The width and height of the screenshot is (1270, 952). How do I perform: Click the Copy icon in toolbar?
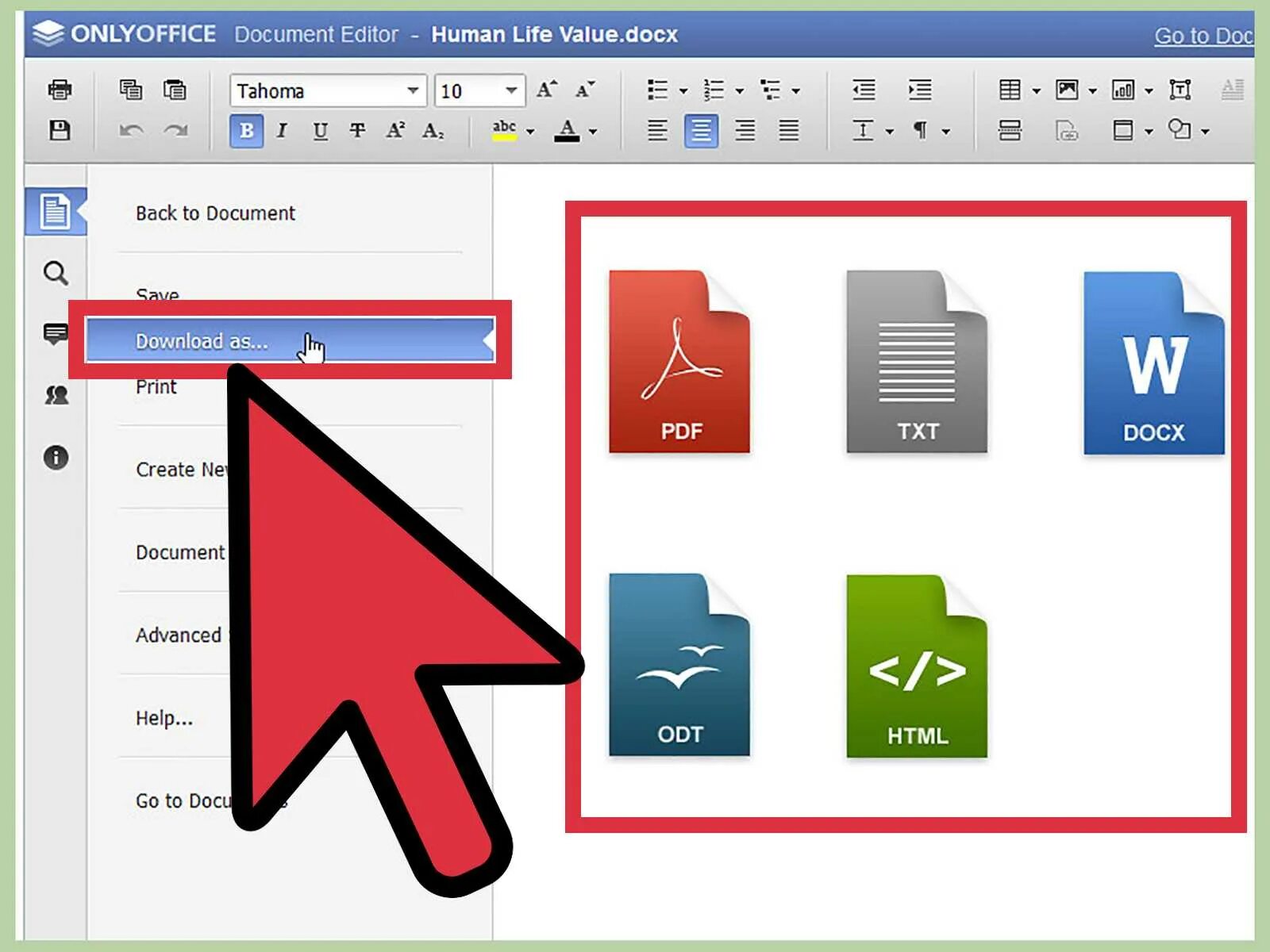tap(131, 90)
